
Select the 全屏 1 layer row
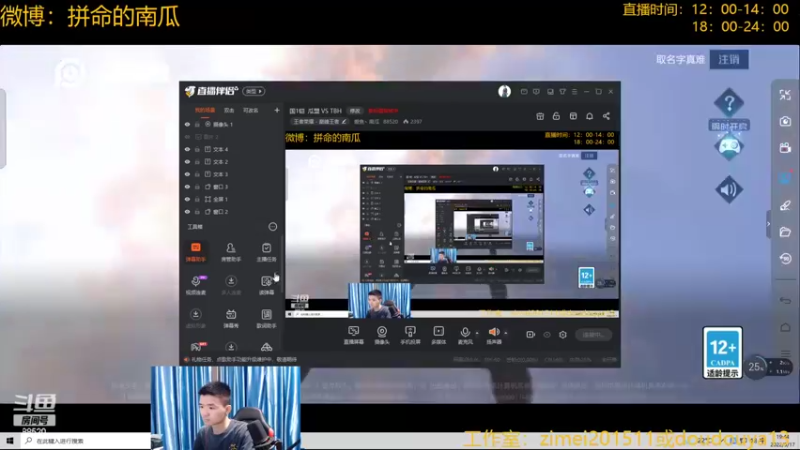click(232, 199)
